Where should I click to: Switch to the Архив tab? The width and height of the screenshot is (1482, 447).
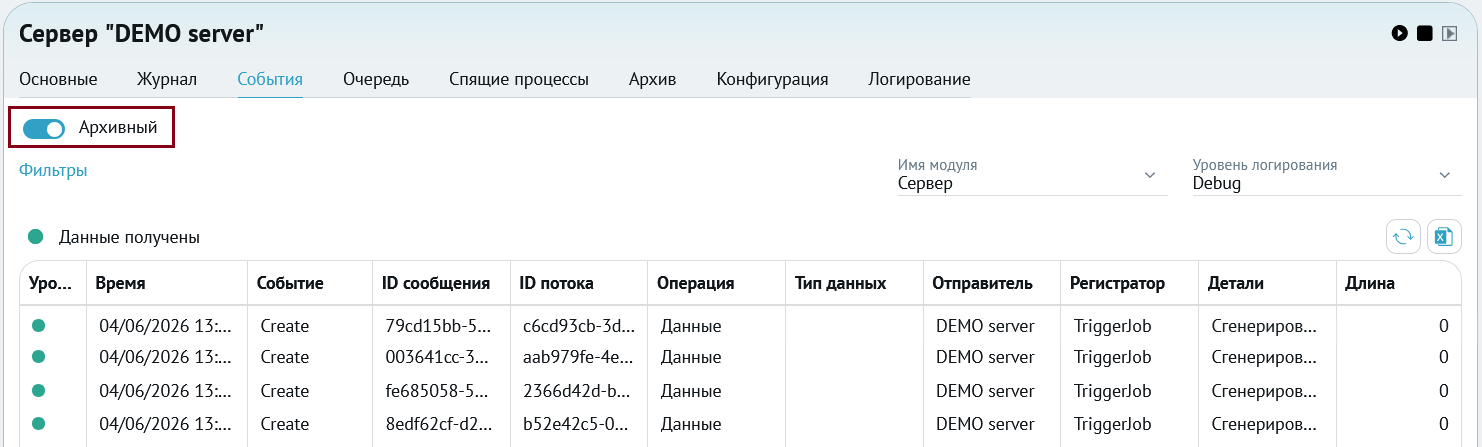click(653, 79)
